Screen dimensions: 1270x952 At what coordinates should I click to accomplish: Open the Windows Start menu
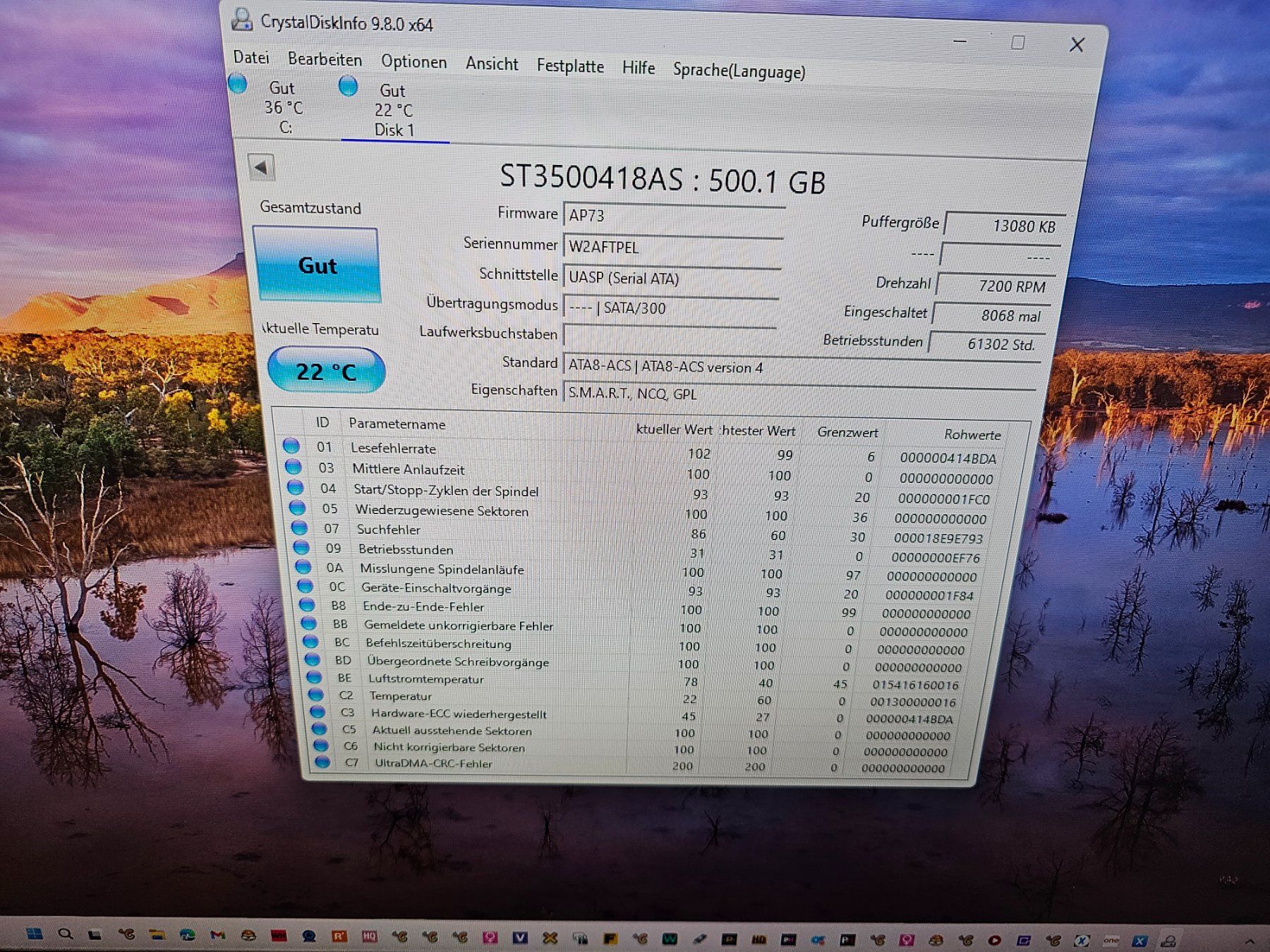coord(34,934)
